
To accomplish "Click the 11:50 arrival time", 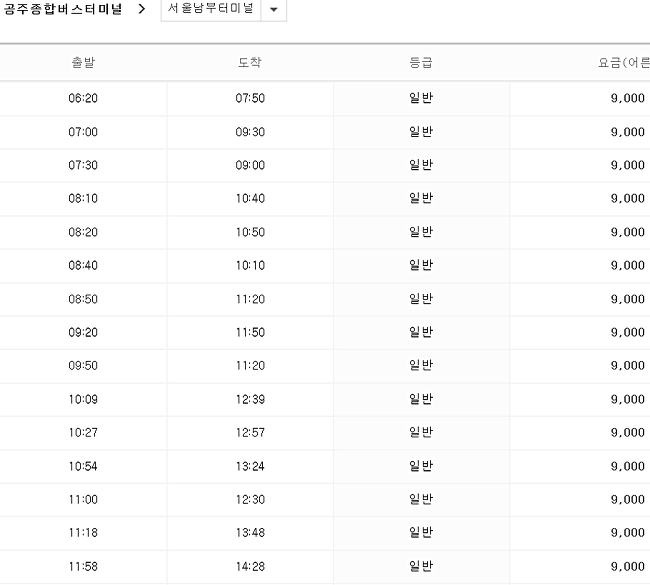I will point(250,332).
